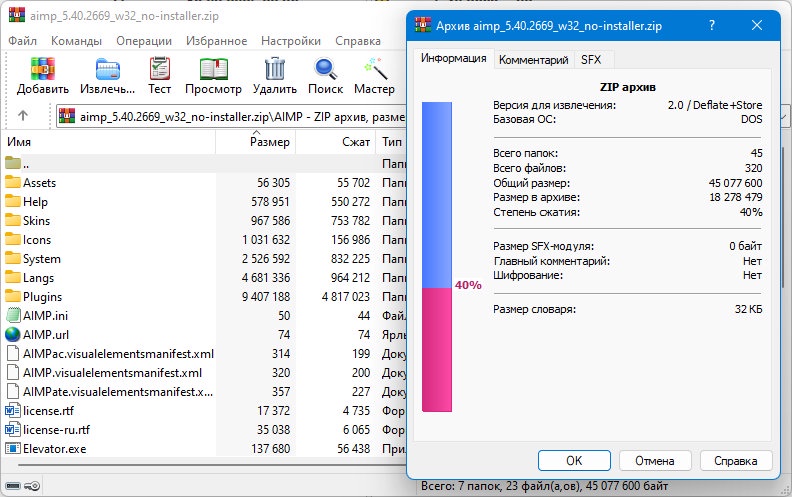Launch the Мастер wizard wand icon
792x497 pixels.
[x=375, y=69]
